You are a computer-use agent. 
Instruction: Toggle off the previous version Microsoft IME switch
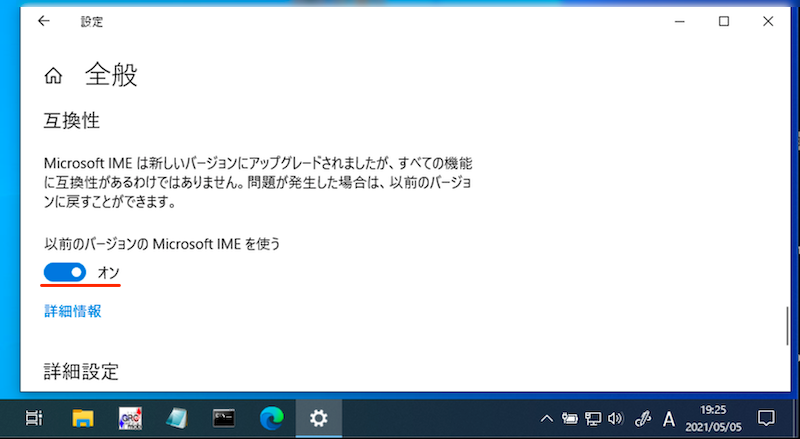(x=66, y=272)
